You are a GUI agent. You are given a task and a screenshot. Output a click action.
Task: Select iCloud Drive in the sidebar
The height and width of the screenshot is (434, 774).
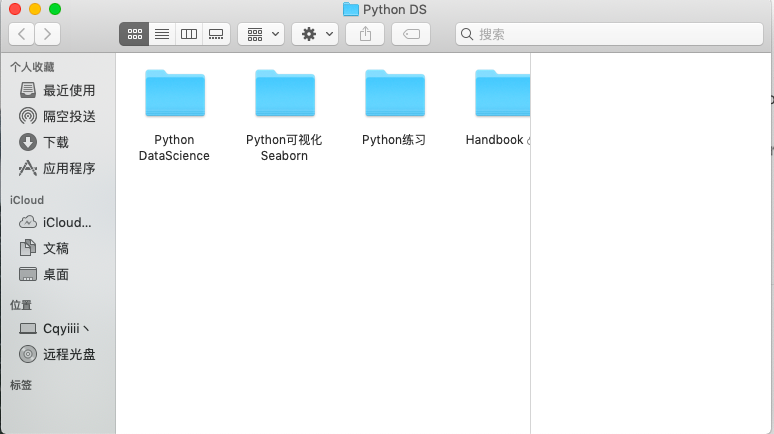[x=66, y=222]
